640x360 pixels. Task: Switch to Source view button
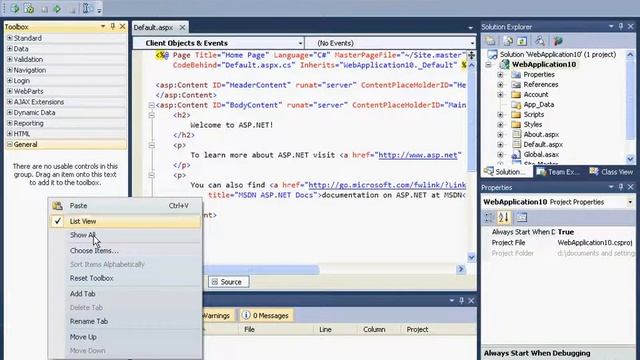coord(228,282)
